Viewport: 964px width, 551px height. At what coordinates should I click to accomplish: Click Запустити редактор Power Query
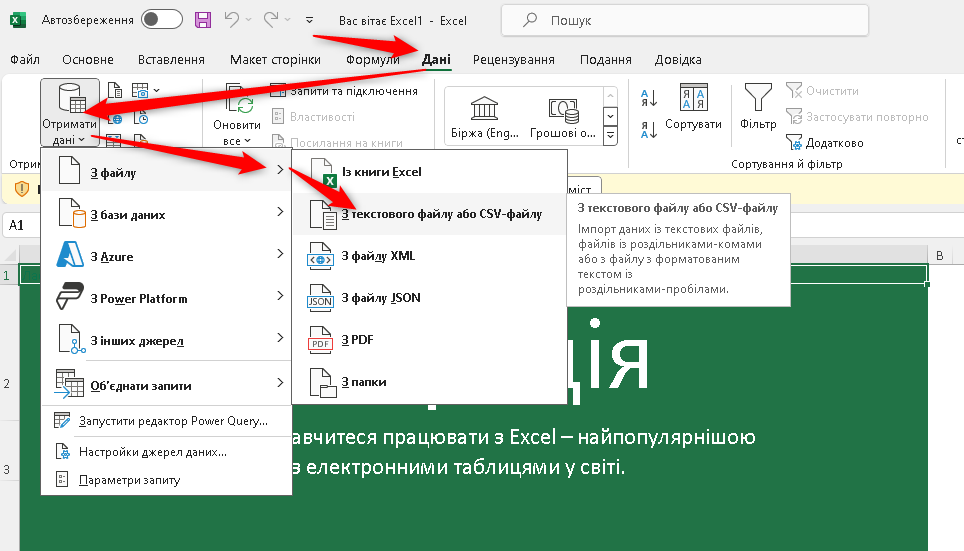[x=165, y=421]
